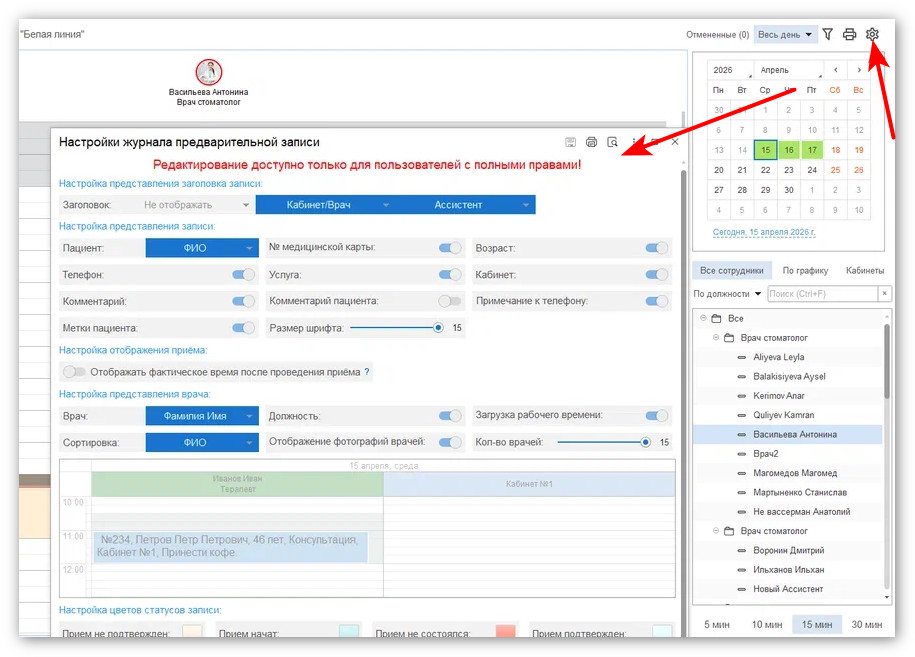Click the Размер шрифта slider handle

click(438, 328)
